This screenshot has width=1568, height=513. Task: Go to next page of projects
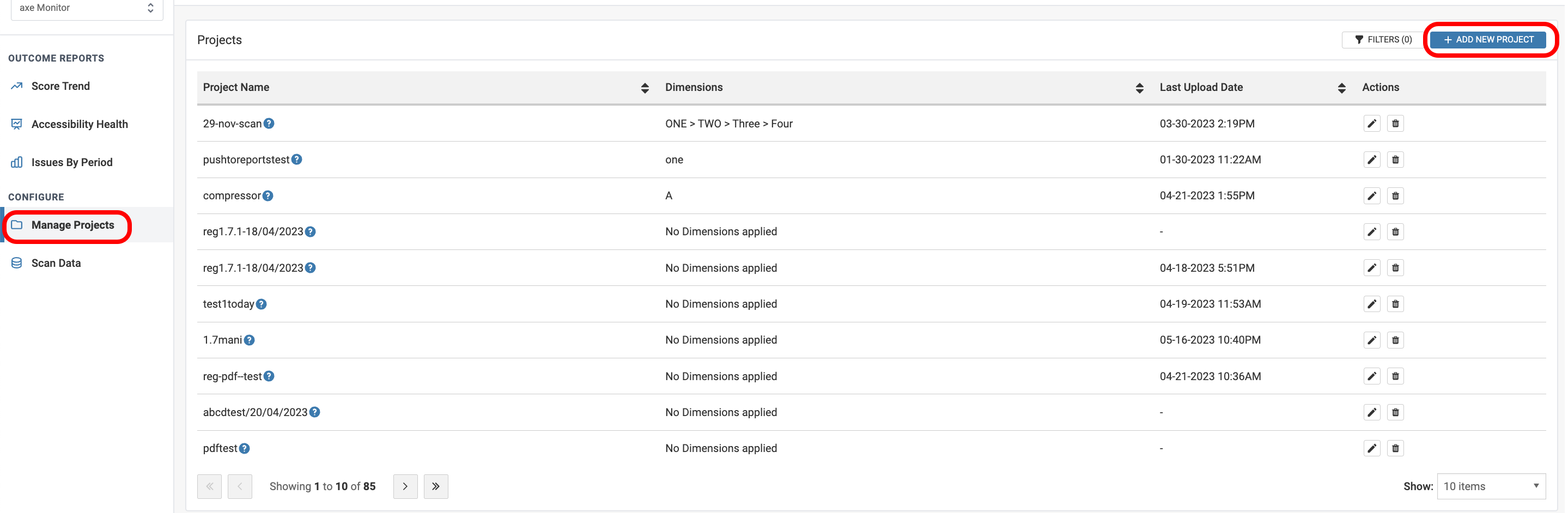coord(405,486)
